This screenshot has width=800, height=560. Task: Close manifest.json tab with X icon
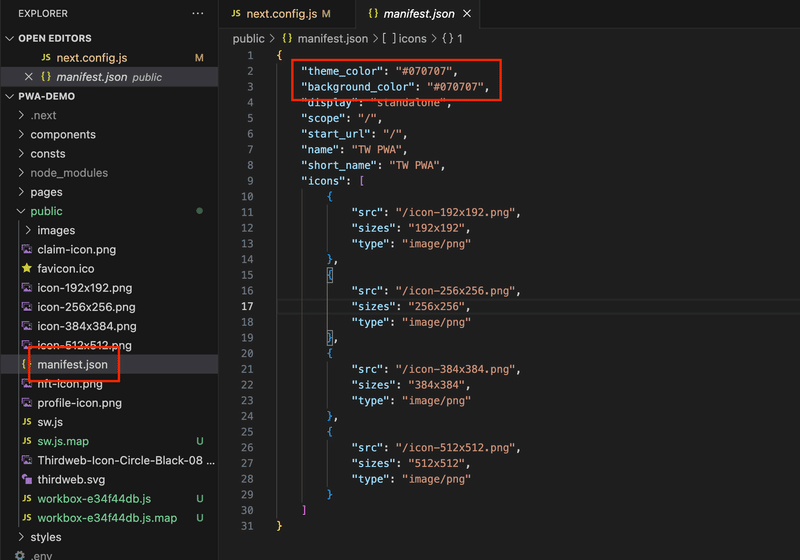pos(466,14)
